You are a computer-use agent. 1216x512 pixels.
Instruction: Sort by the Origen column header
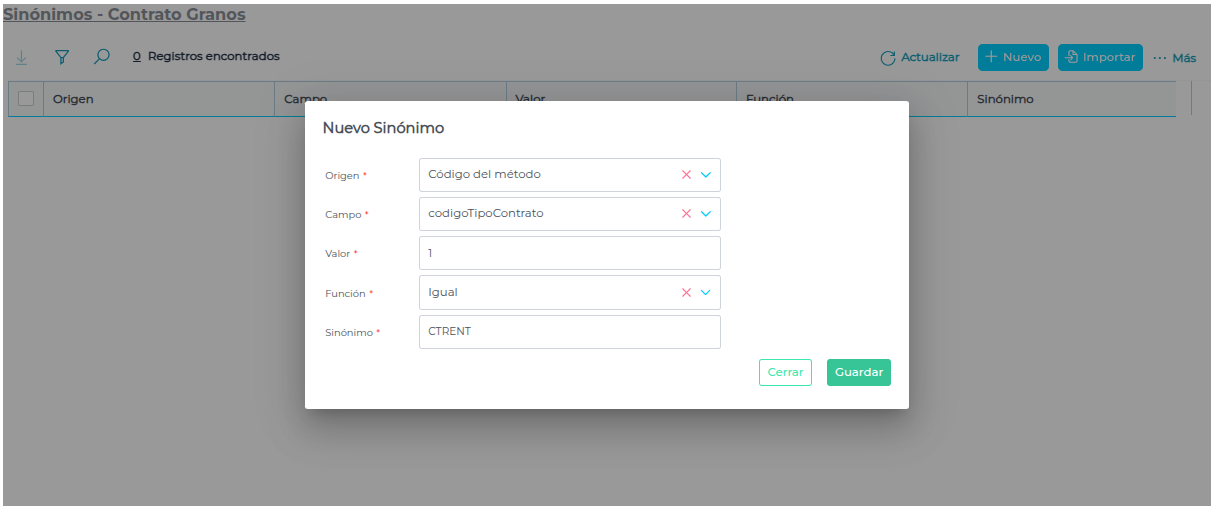pos(73,100)
